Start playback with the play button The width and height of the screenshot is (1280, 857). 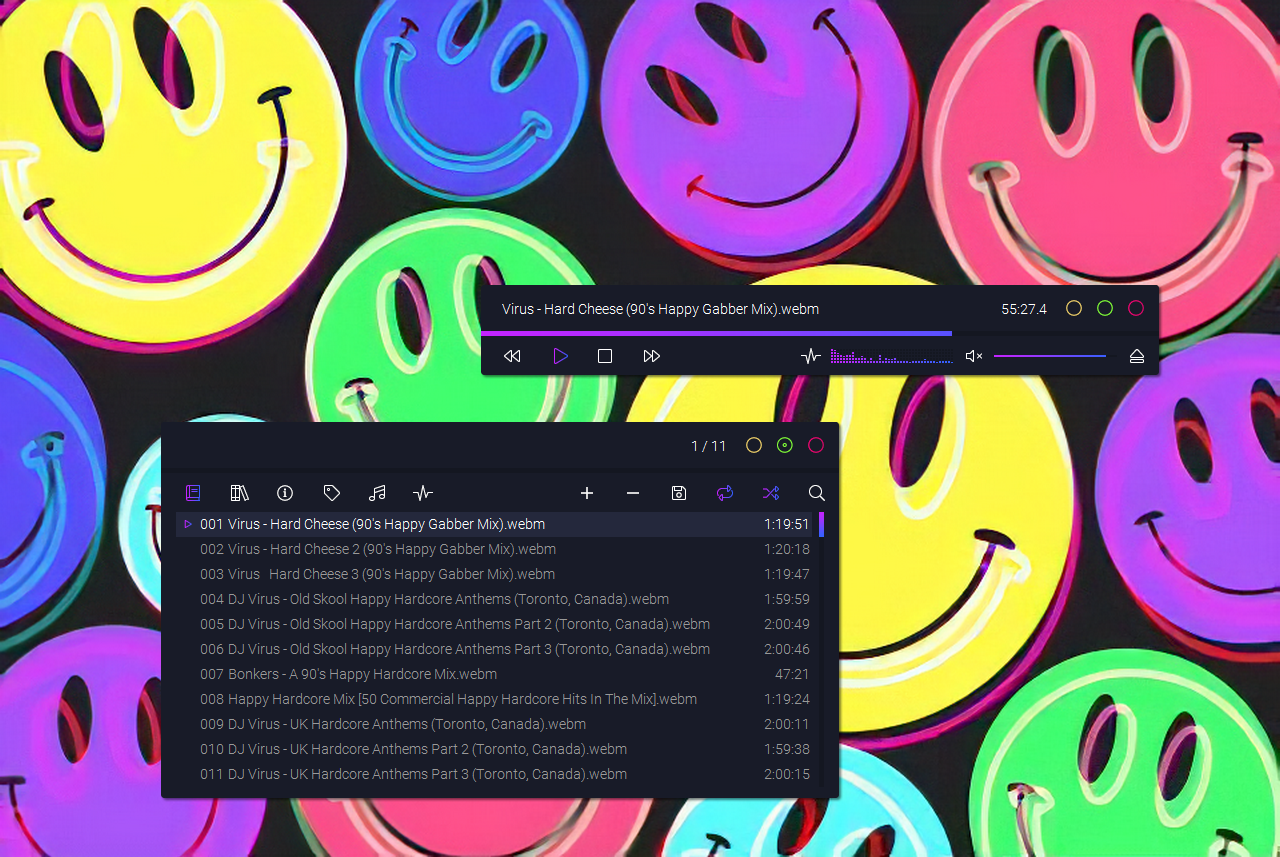pos(560,356)
